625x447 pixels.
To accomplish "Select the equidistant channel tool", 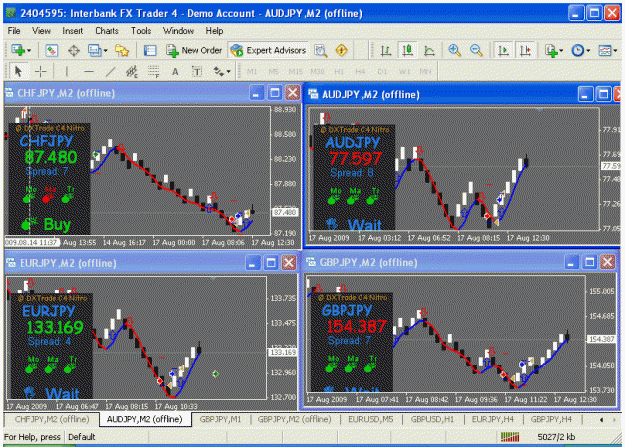I will [x=132, y=72].
